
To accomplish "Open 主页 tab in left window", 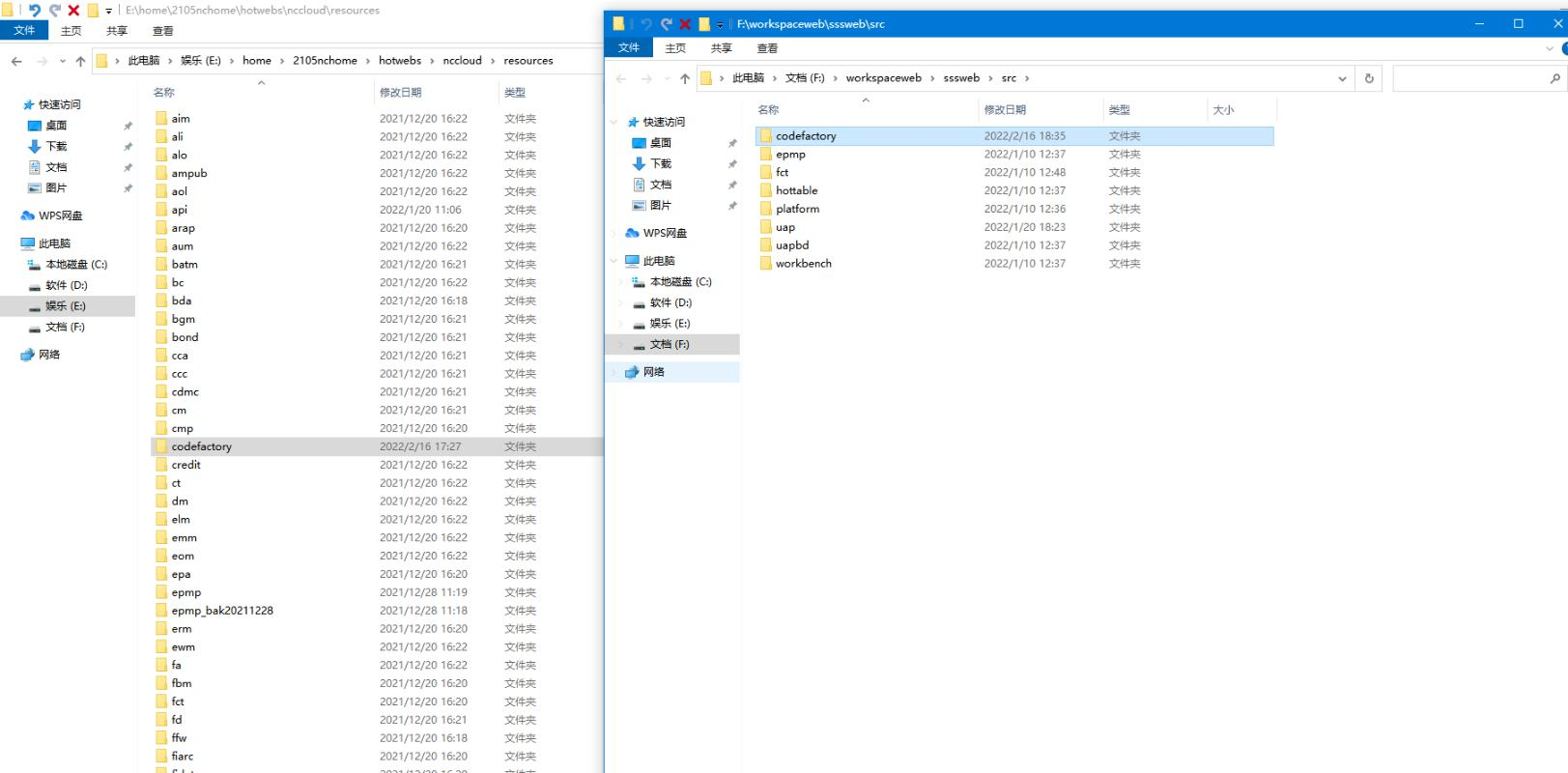I will coord(71,31).
